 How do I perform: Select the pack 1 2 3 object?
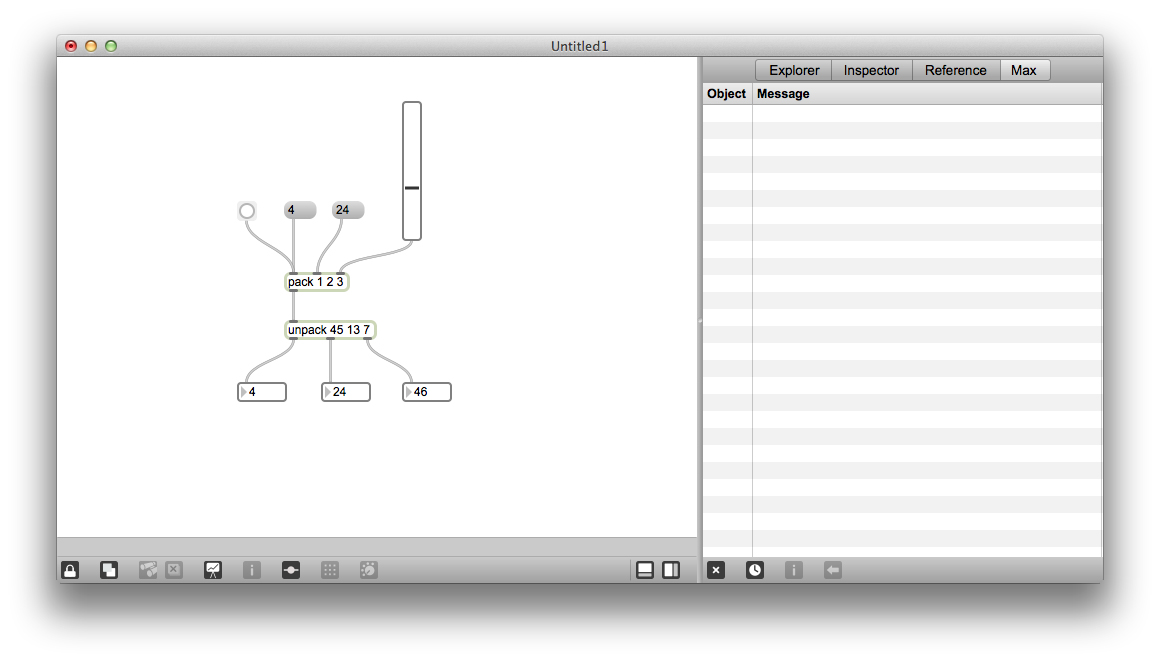pyautogui.click(x=317, y=282)
